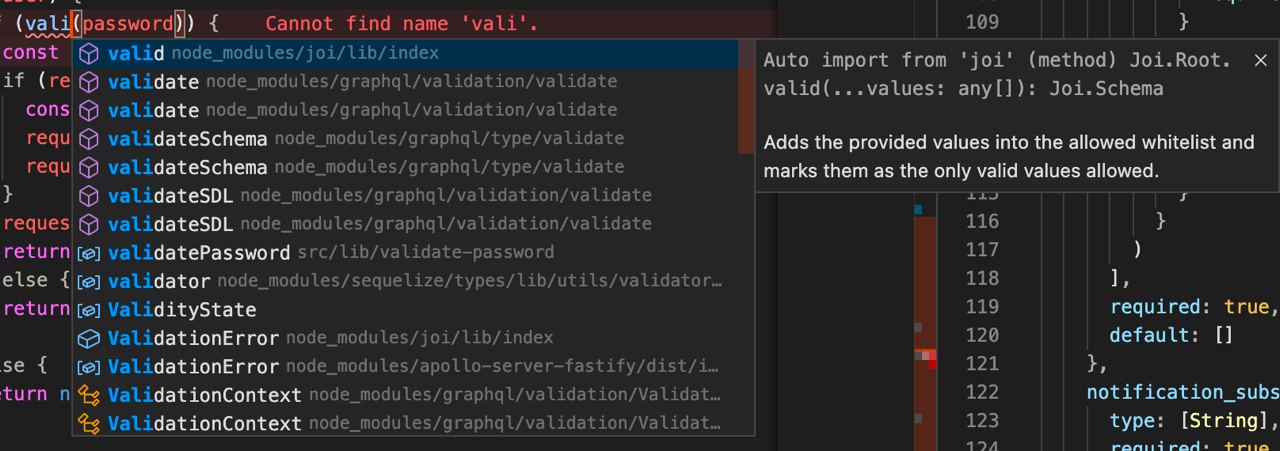Choose validatePassword from src/lib/validate-password
Image resolution: width=1280 pixels, height=451 pixels.
(x=412, y=252)
